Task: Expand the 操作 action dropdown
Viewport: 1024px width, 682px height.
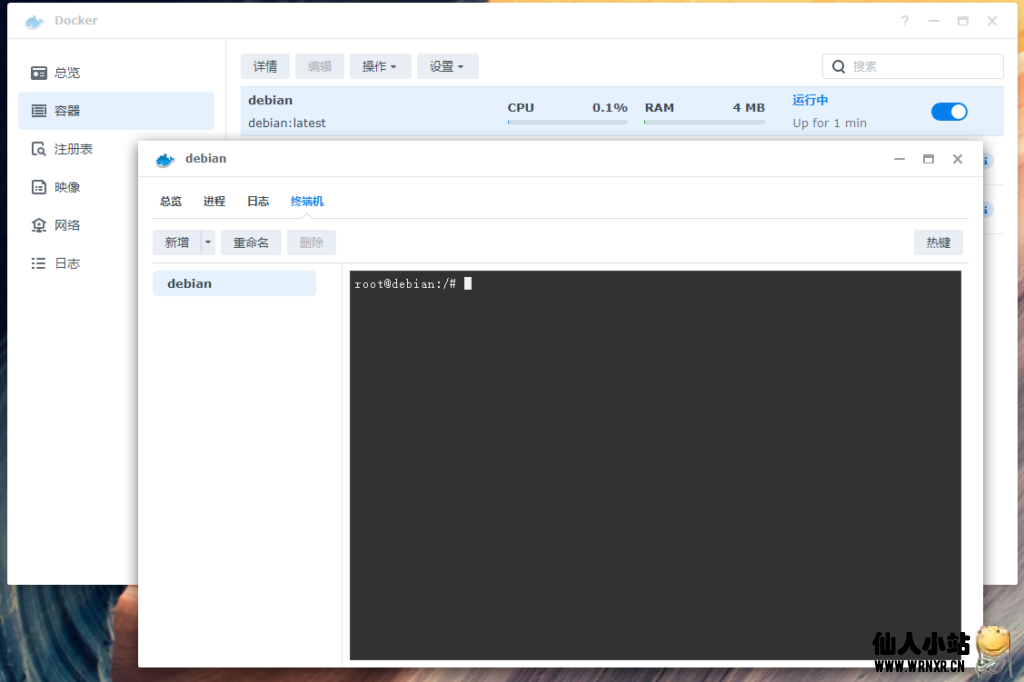Action: click(380, 67)
